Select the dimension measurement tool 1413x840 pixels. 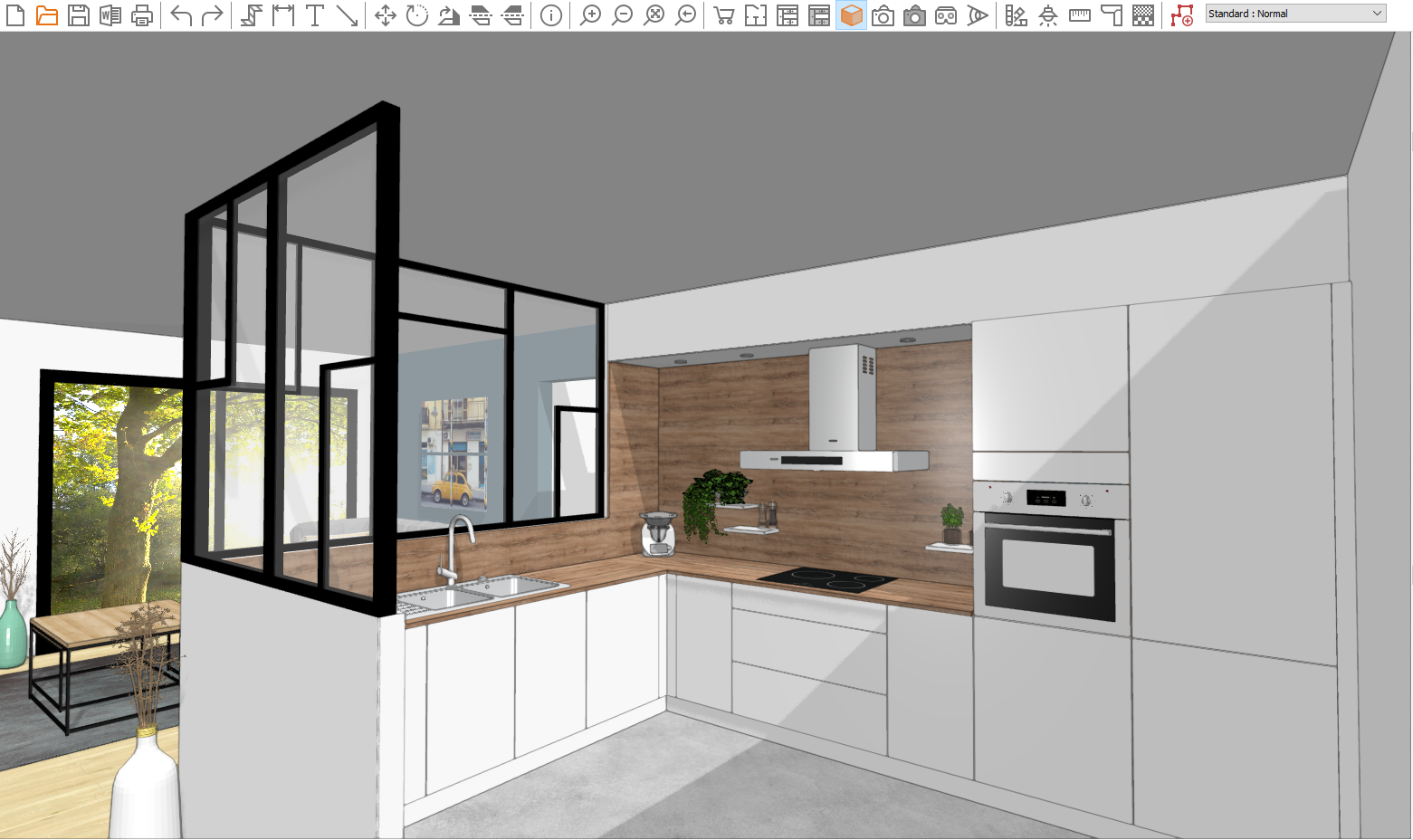pos(283,15)
